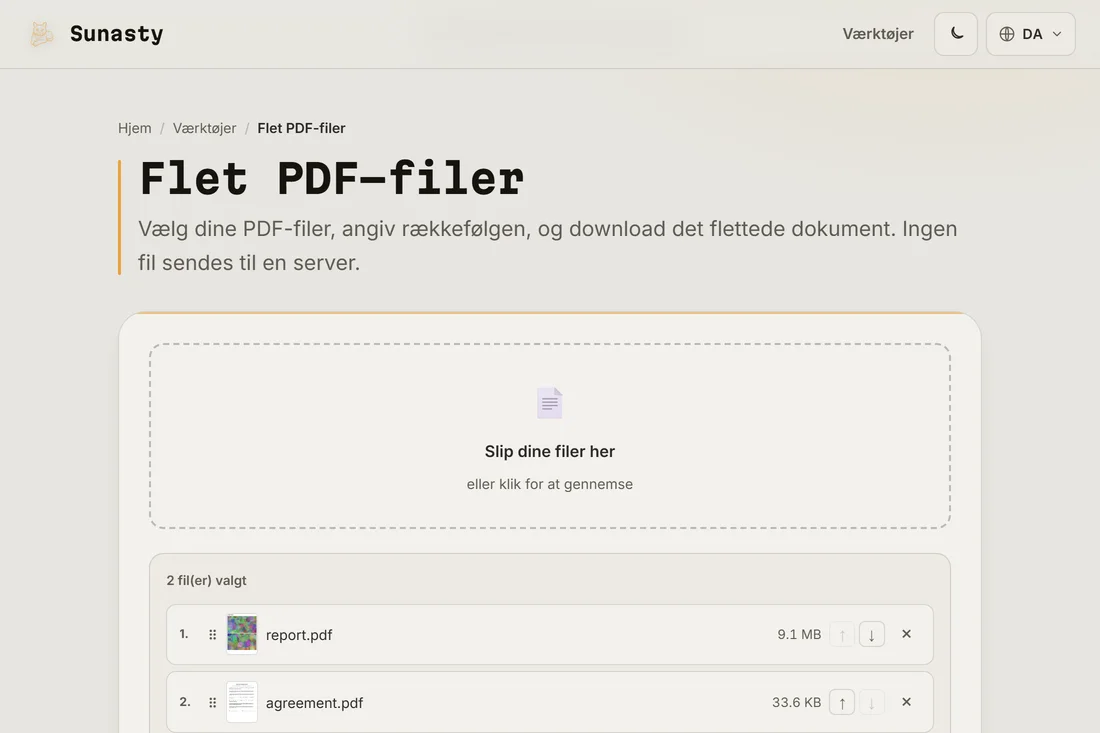Click the 33.6 KB file size
The width and height of the screenshot is (1100, 733).
click(796, 702)
